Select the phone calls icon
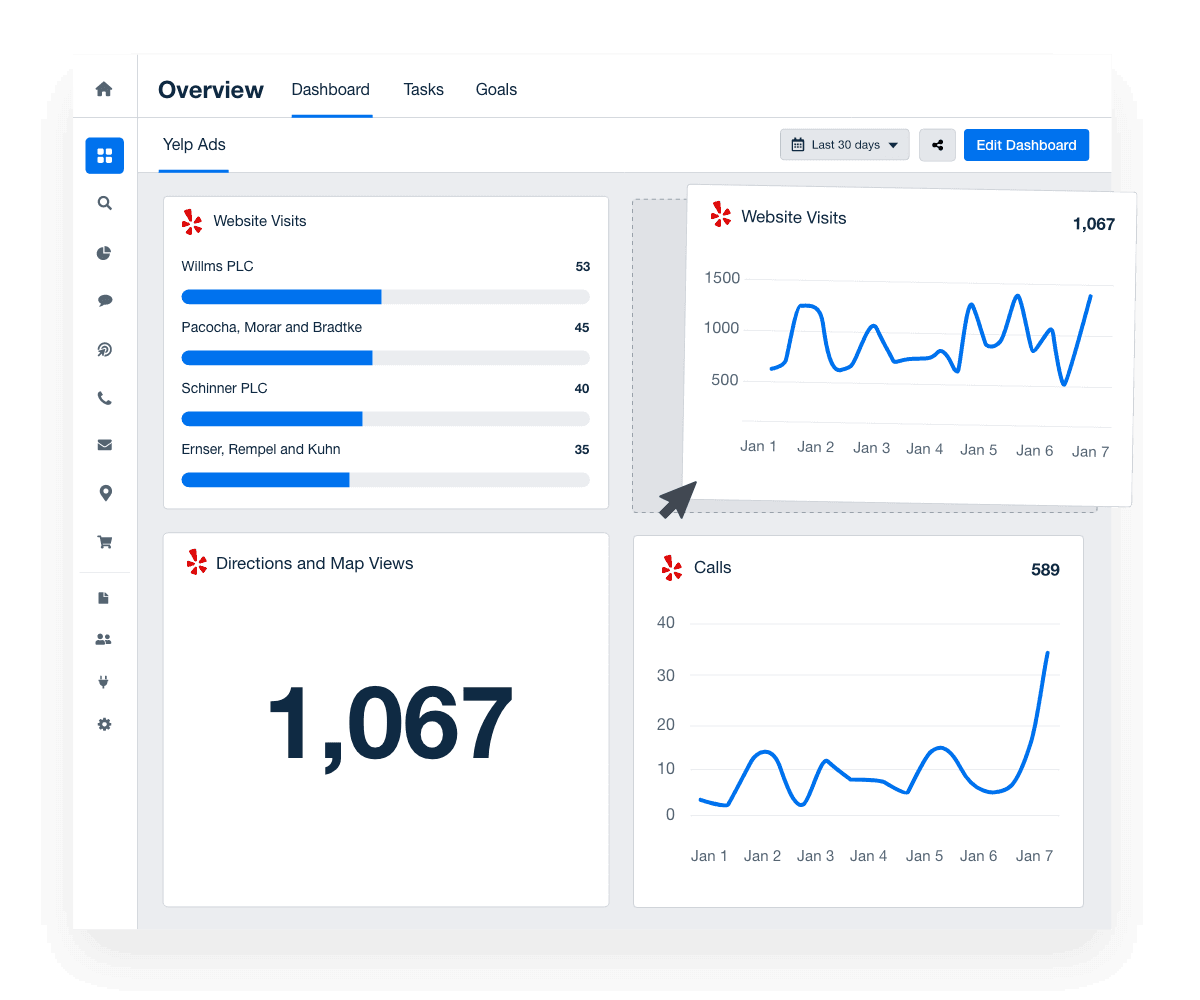This screenshot has width=1200, height=1000. click(104, 397)
